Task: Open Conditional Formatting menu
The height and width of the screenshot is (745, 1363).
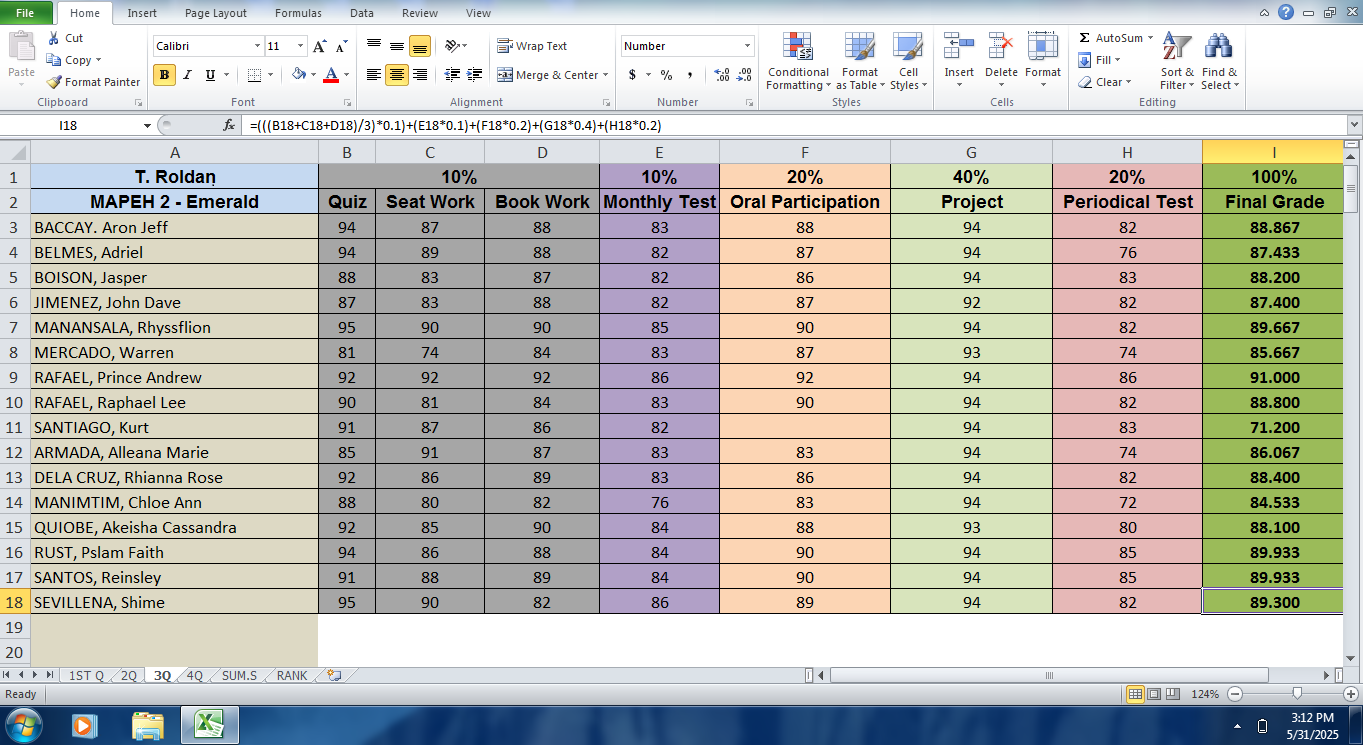Action: pos(798,61)
